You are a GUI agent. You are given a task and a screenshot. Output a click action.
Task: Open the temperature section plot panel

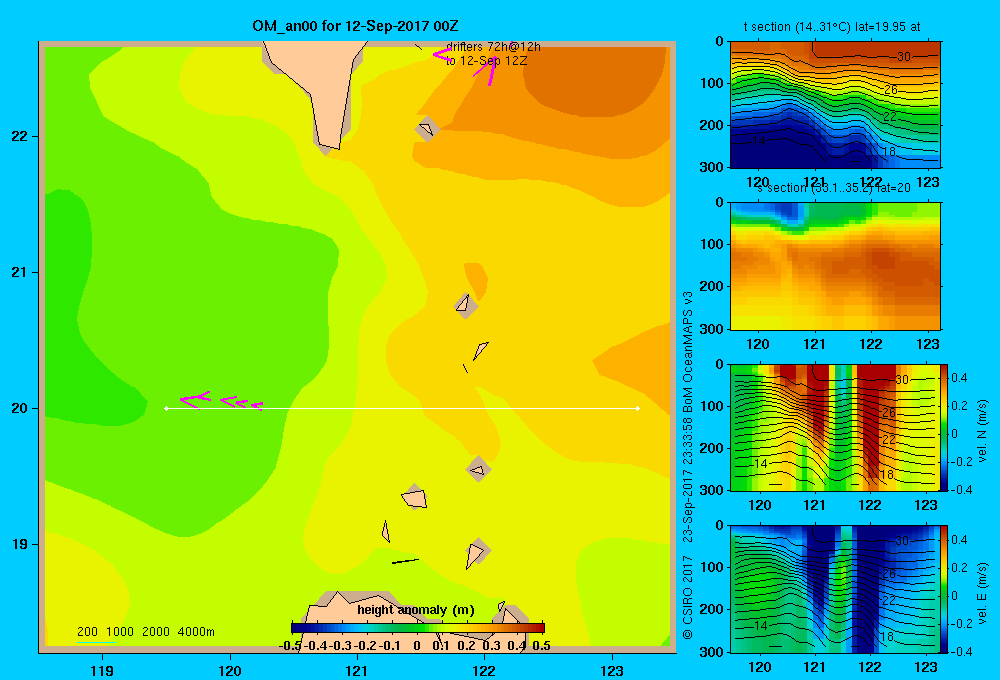835,105
